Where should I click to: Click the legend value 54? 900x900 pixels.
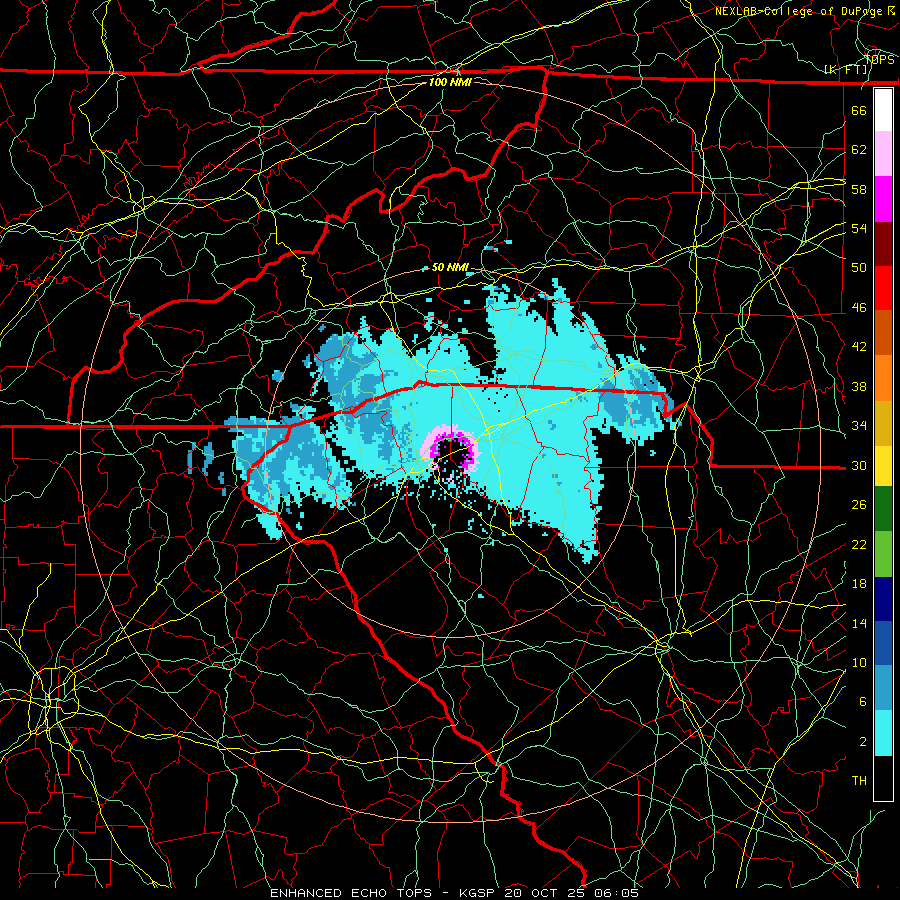tap(859, 228)
